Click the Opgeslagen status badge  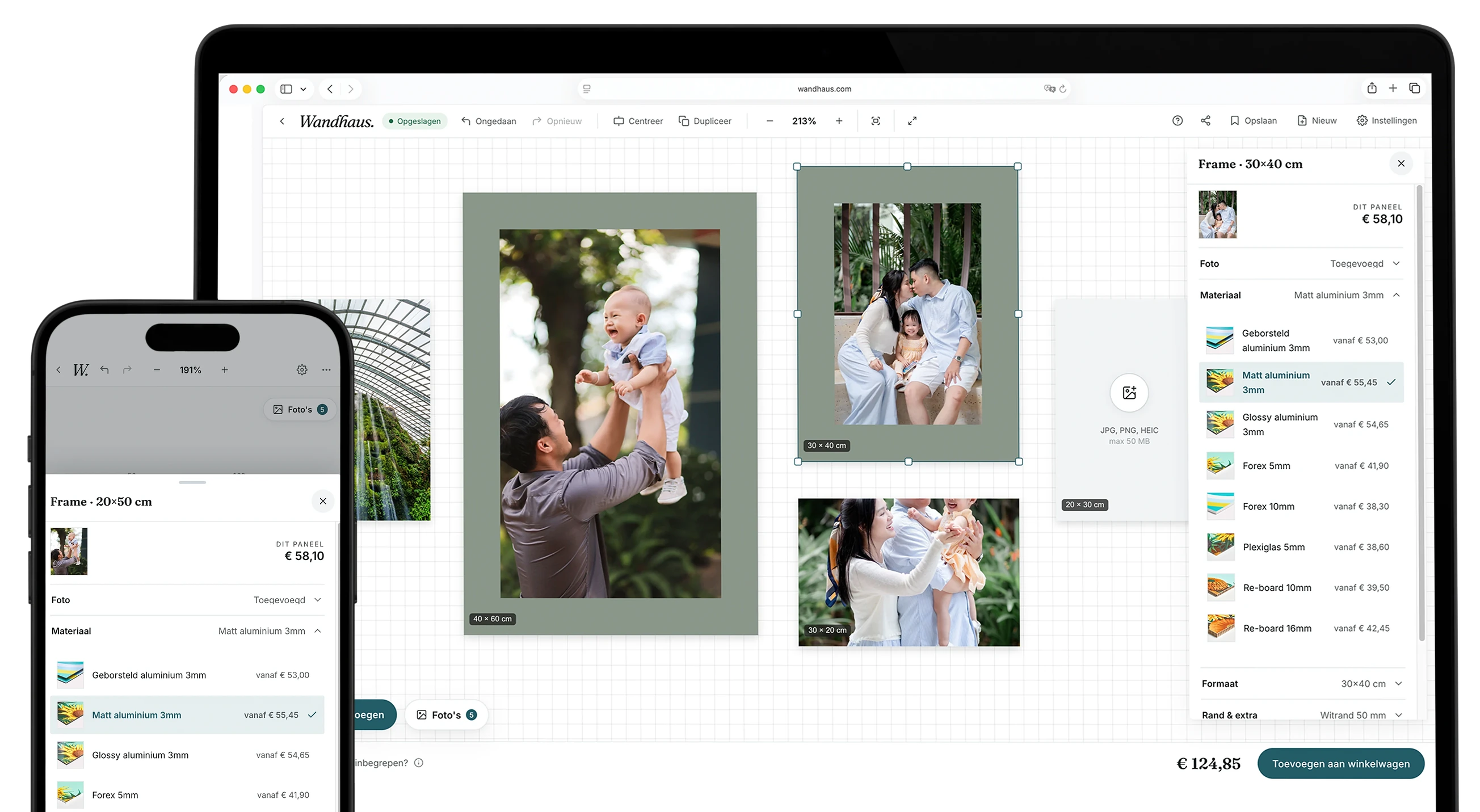(414, 121)
